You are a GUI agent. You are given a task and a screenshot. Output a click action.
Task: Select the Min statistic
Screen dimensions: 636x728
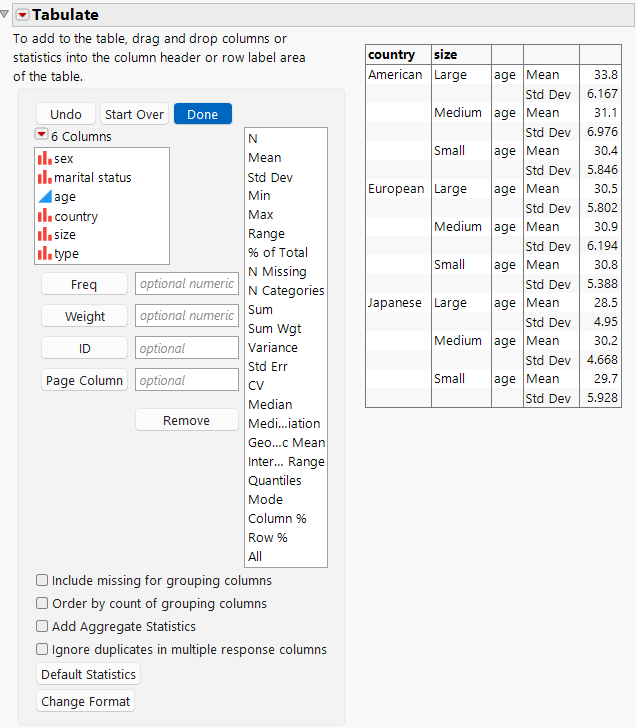(x=259, y=195)
